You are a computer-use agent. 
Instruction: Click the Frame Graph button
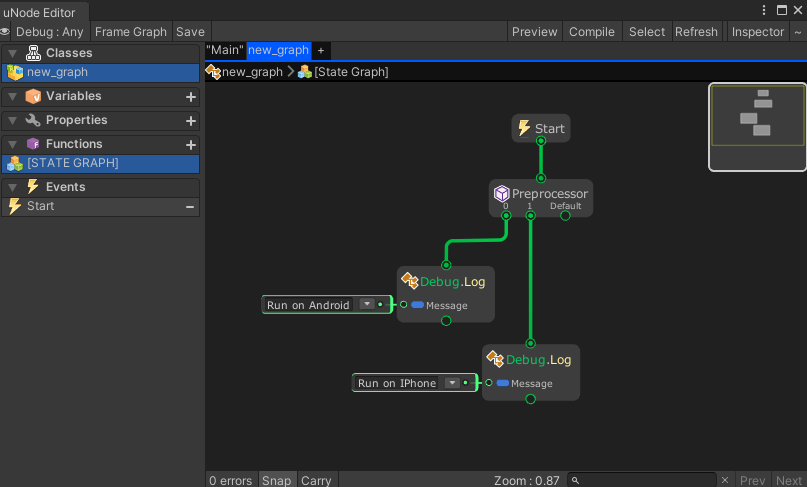click(131, 32)
